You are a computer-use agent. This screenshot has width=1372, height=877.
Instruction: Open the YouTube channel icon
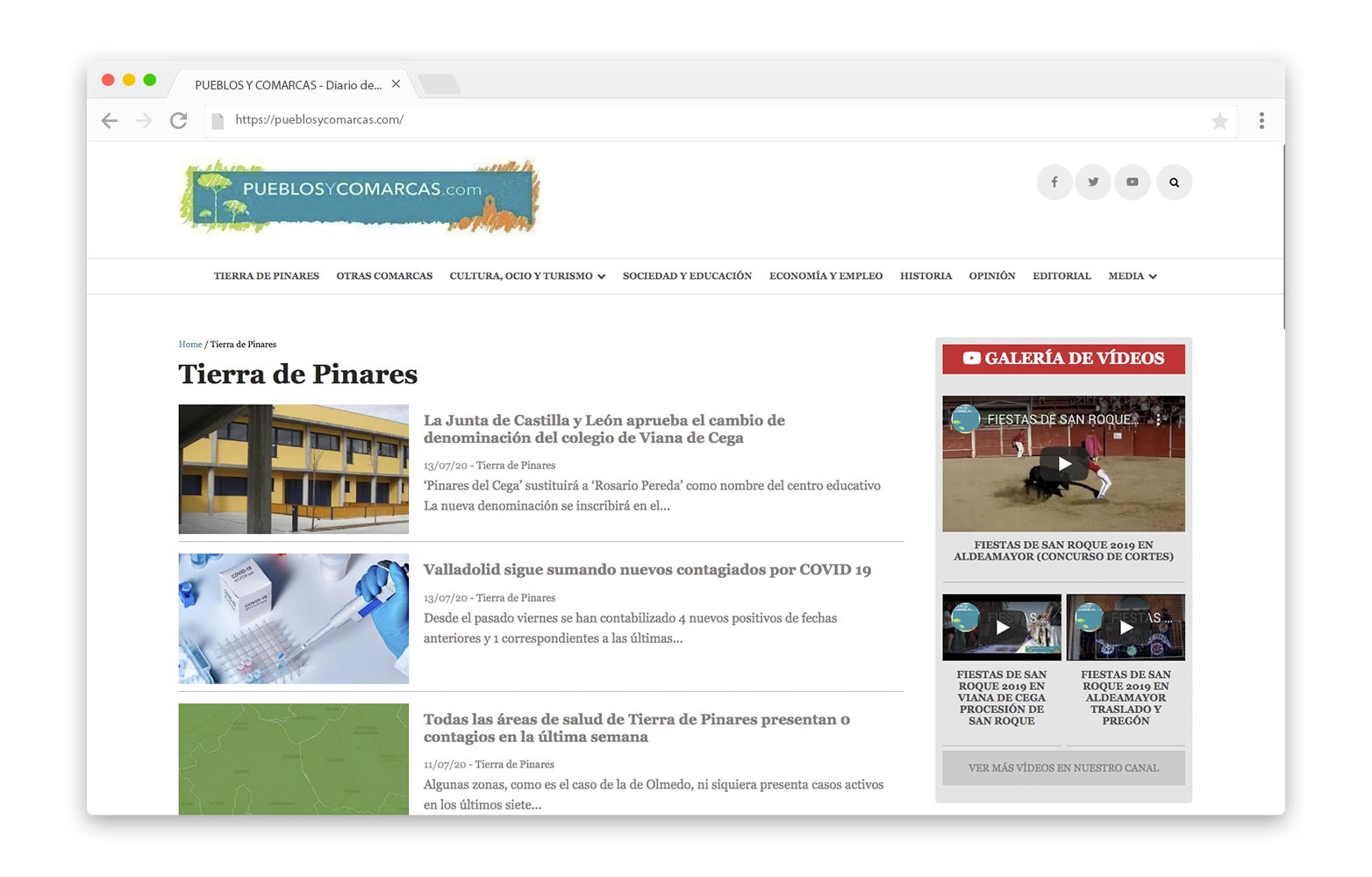1132,182
